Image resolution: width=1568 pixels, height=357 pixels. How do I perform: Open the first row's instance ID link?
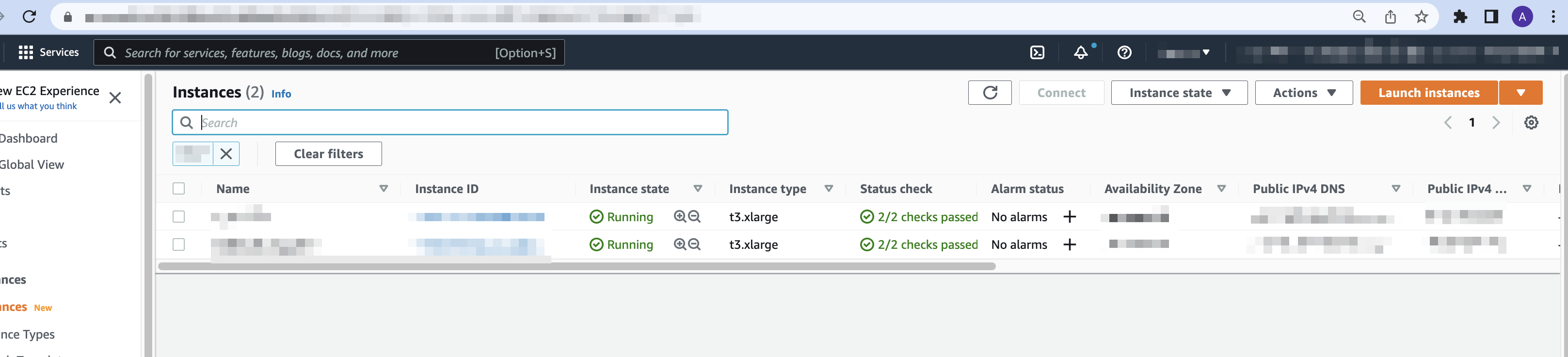480,217
